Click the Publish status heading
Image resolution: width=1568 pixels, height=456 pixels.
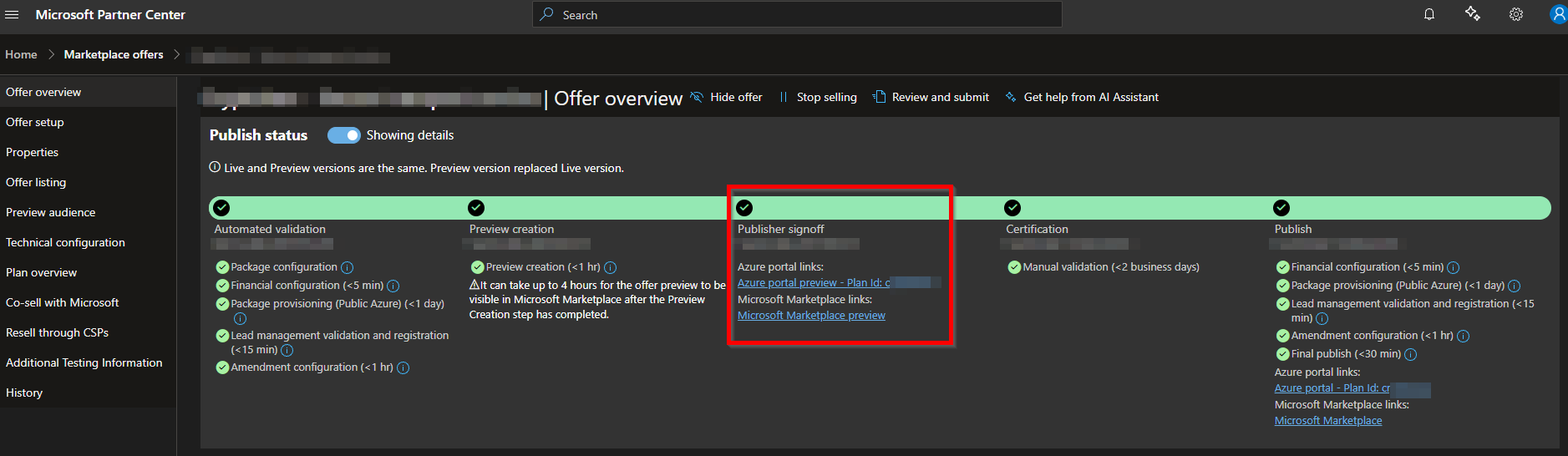[258, 135]
